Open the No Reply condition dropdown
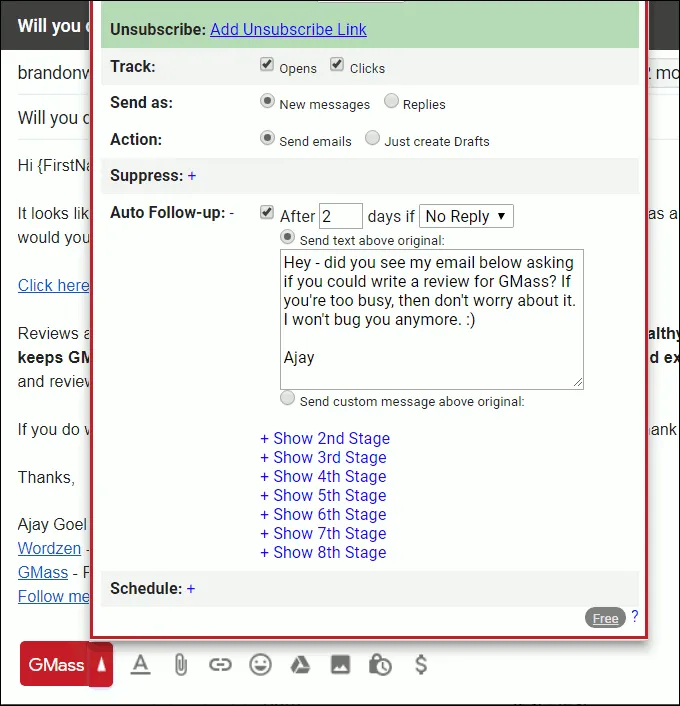The image size is (680, 706). 466,216
